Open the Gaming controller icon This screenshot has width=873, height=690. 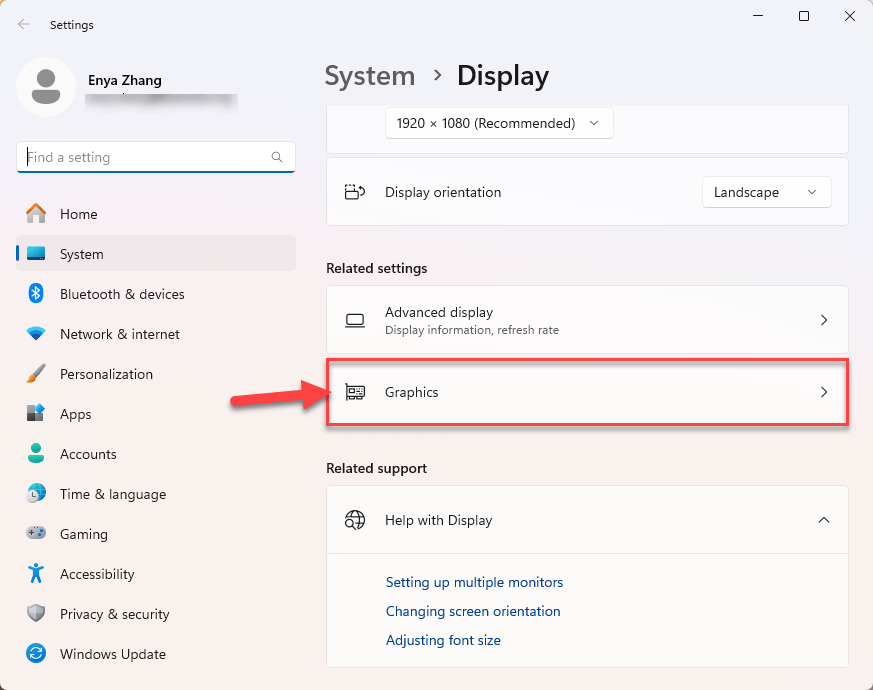(x=36, y=534)
